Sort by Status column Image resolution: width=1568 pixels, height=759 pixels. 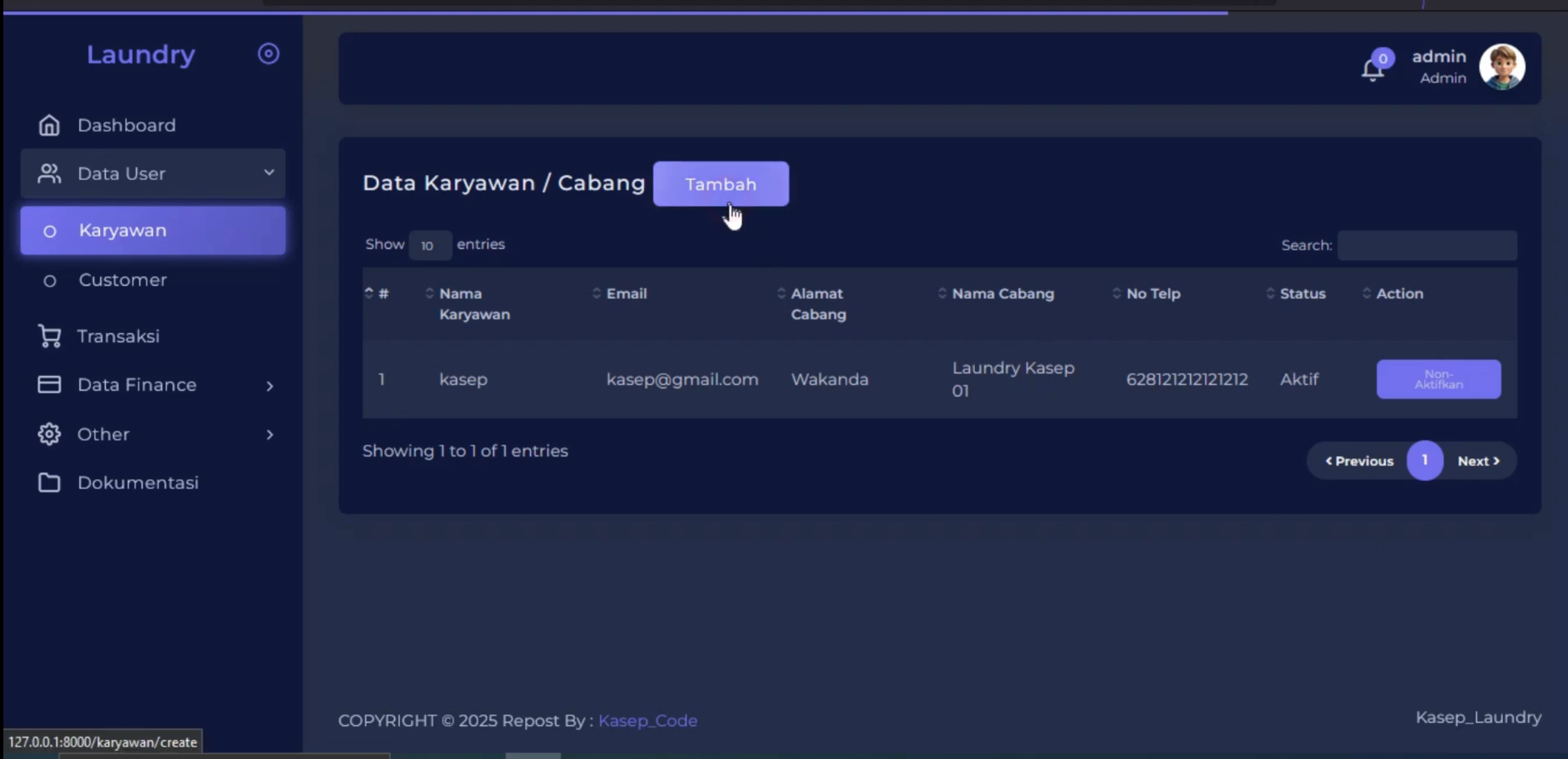(x=1302, y=294)
